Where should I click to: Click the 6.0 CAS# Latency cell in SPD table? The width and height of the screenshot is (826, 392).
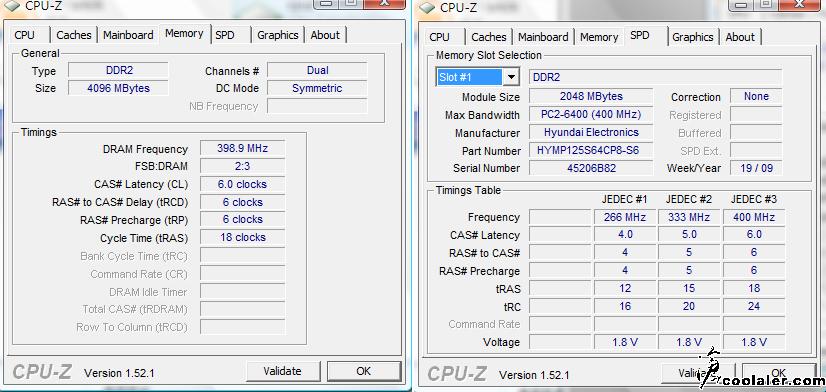(754, 234)
